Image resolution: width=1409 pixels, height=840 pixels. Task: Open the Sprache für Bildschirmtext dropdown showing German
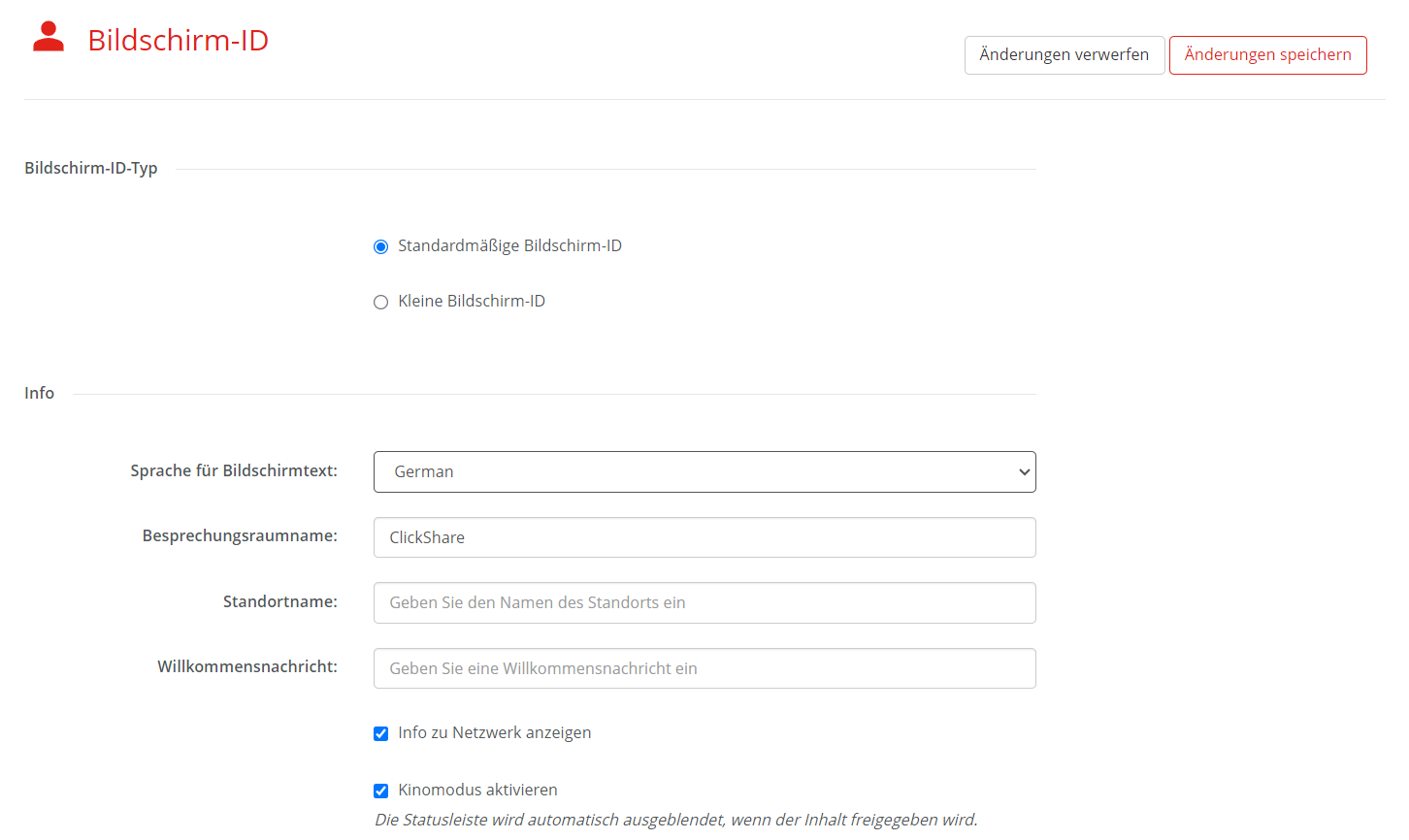click(704, 472)
